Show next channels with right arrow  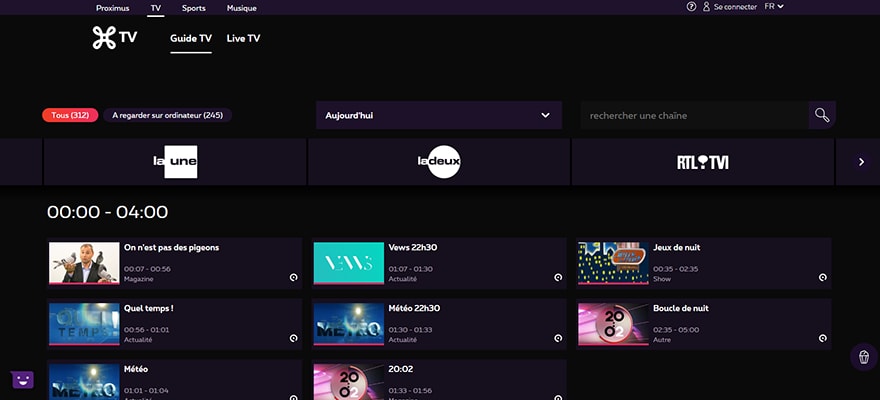(861, 162)
